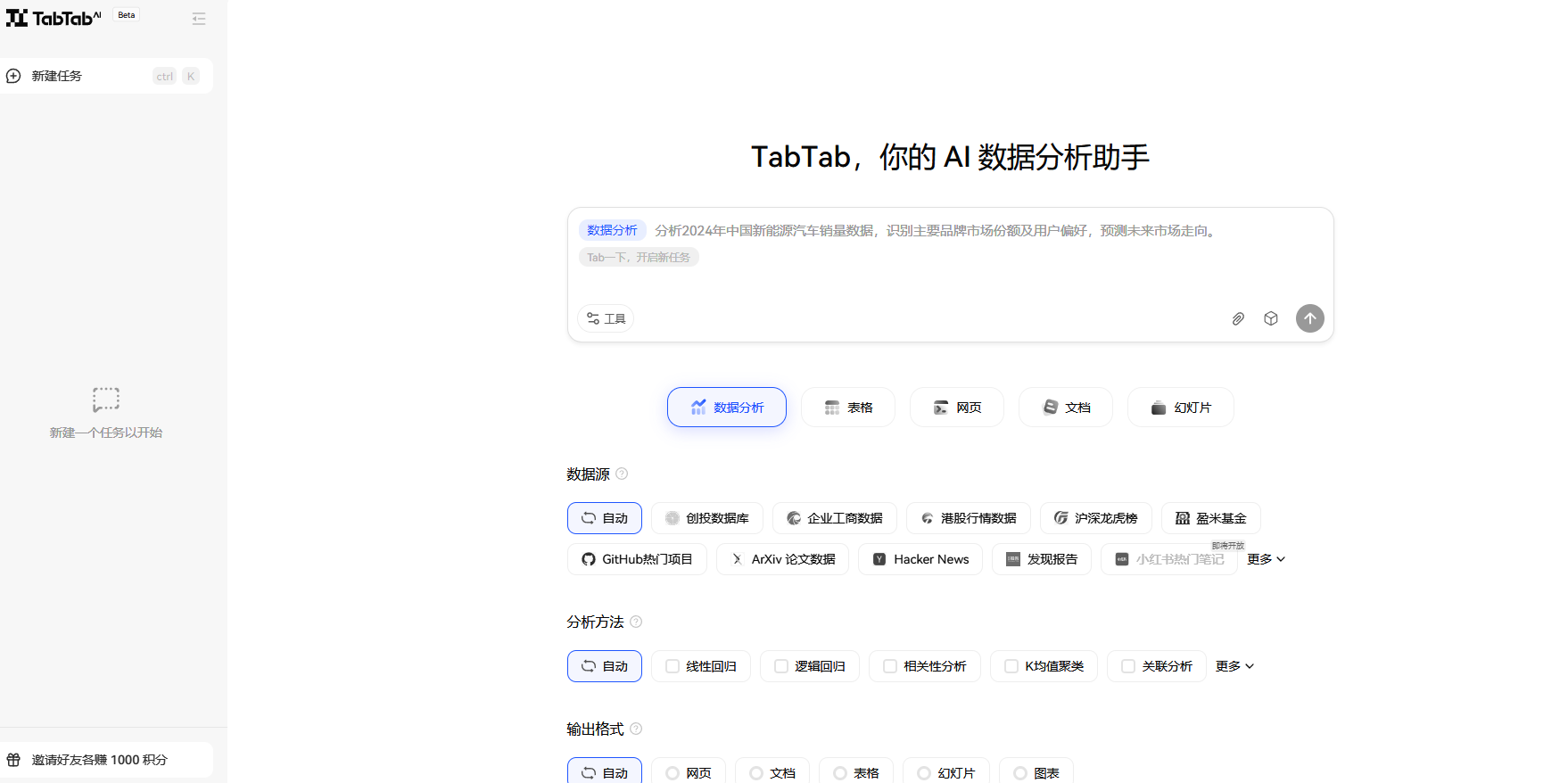Click the output format help icon
This screenshot has width=1568, height=783.
pos(636,729)
